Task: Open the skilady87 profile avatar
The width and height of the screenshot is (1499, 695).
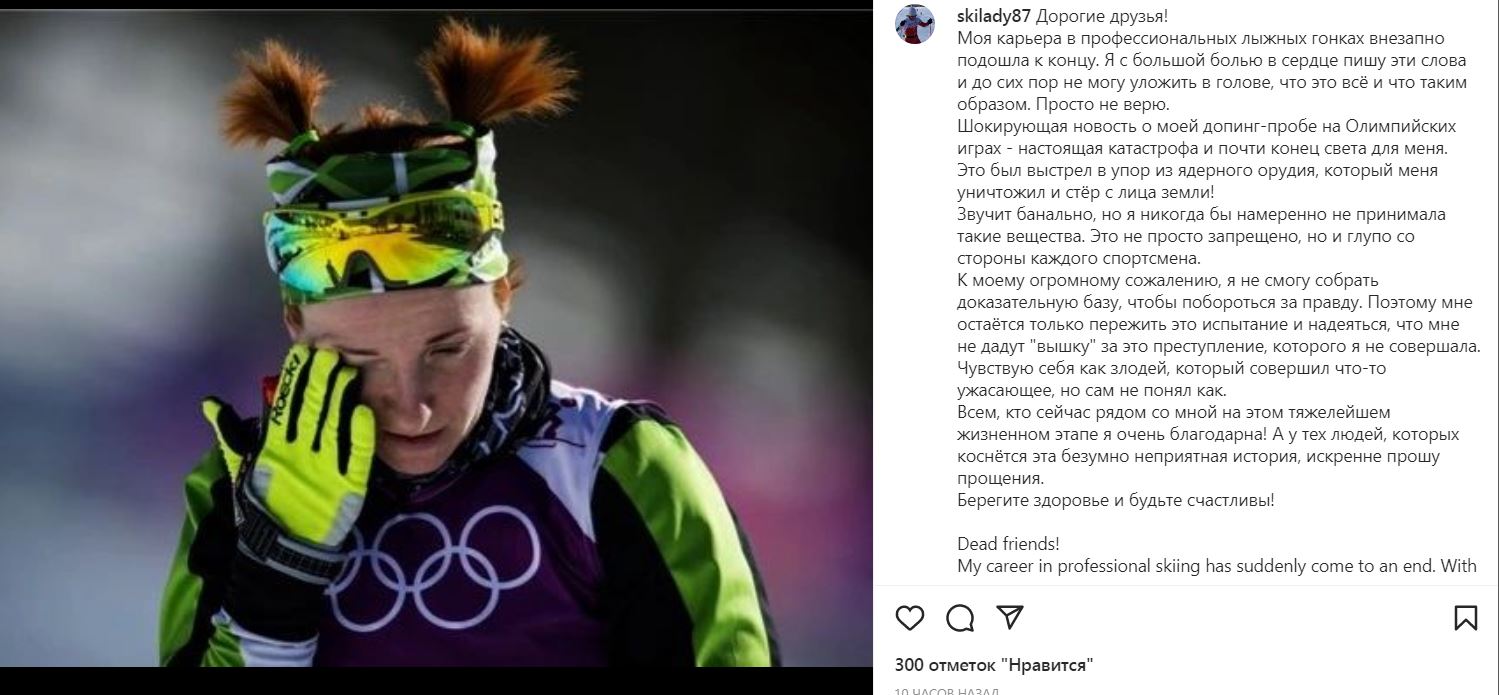Action: pyautogui.click(x=915, y=23)
